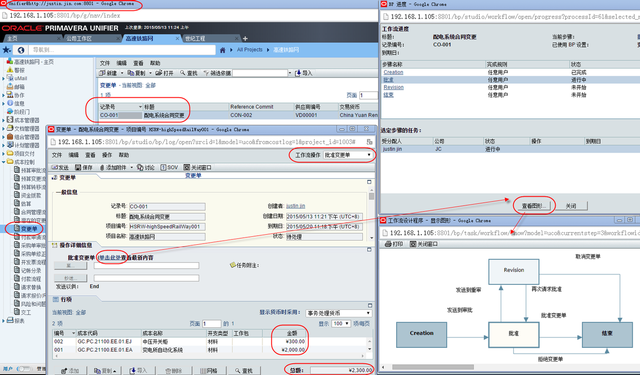
Task: Open the Revision step link
Action: click(x=393, y=87)
